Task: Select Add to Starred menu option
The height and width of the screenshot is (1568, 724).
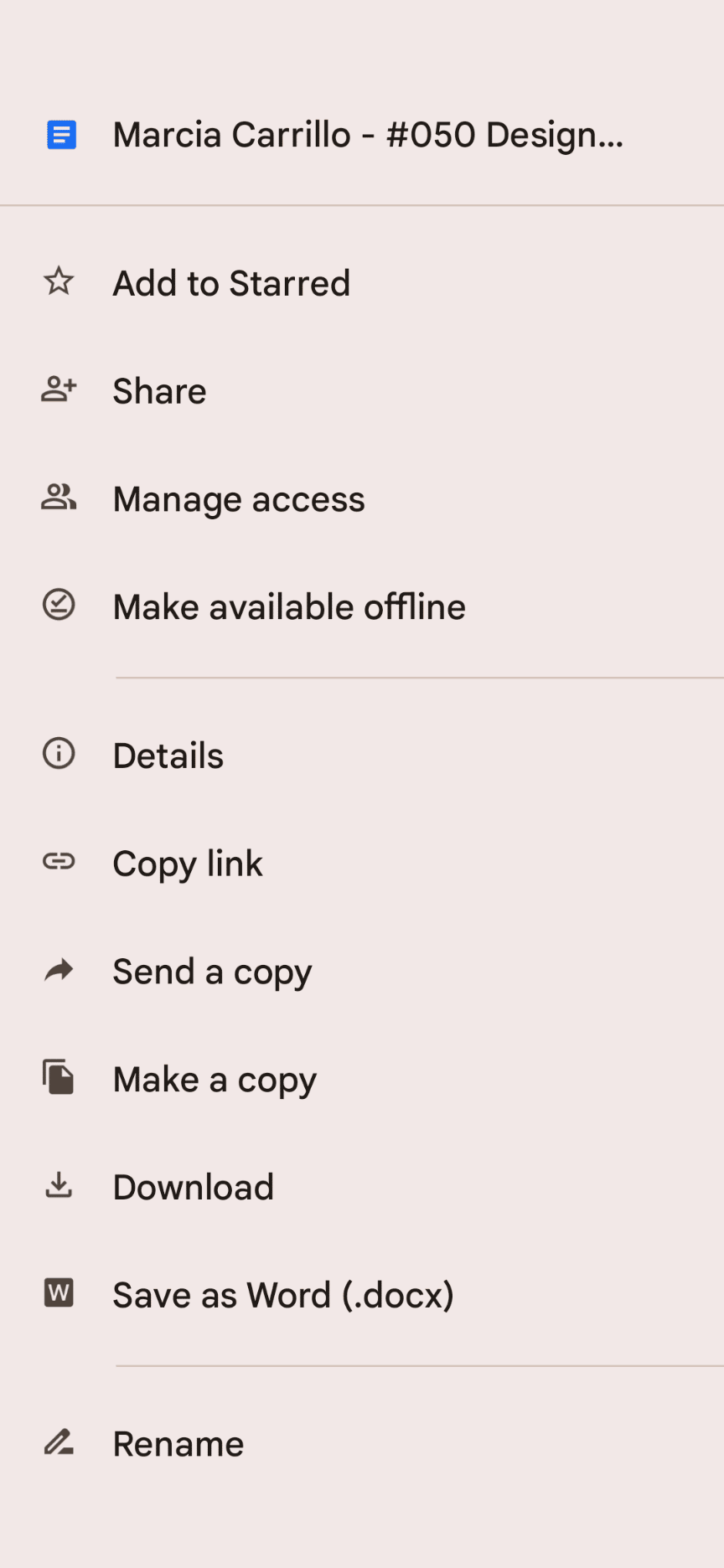Action: [231, 283]
